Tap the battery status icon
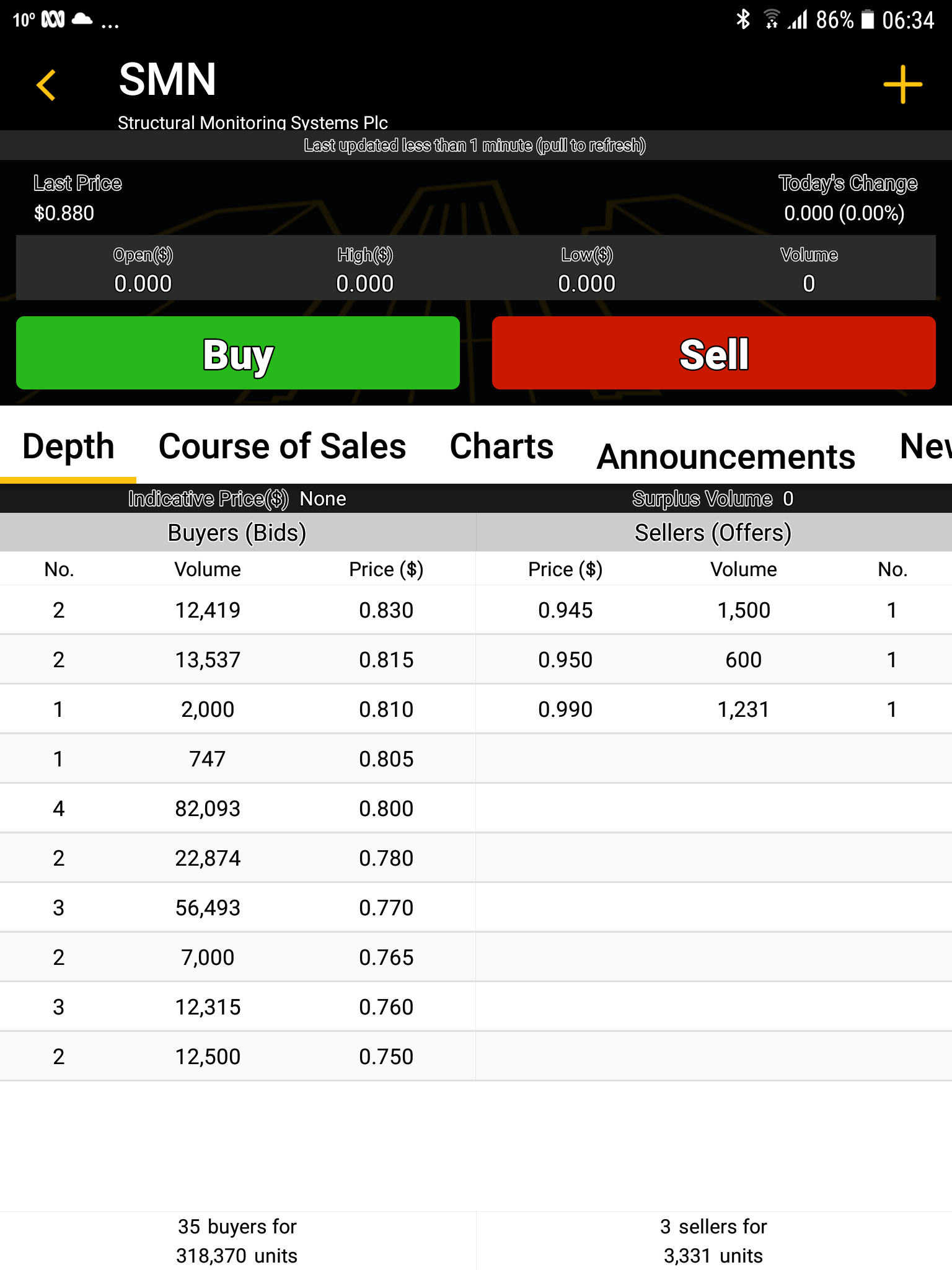This screenshot has width=952, height=1270. [x=868, y=20]
